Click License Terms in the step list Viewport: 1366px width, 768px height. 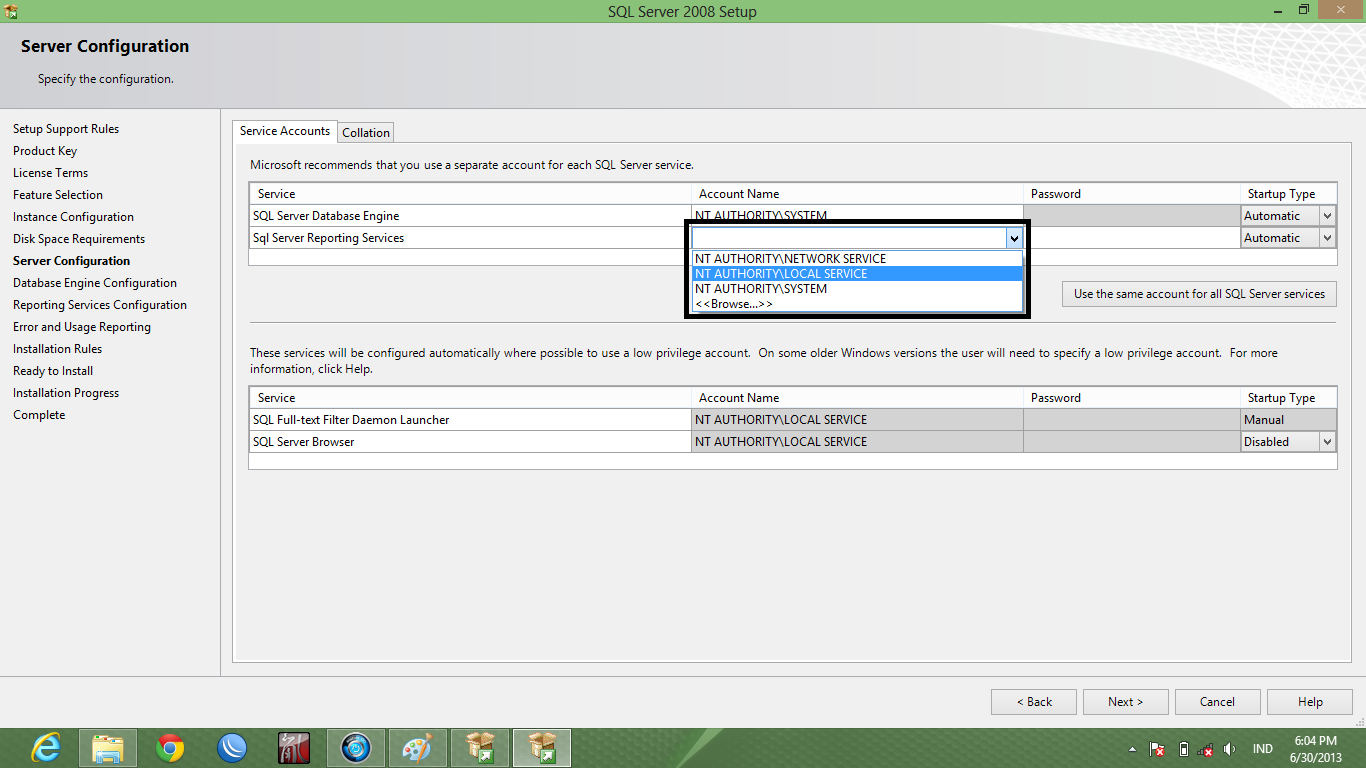click(x=50, y=173)
